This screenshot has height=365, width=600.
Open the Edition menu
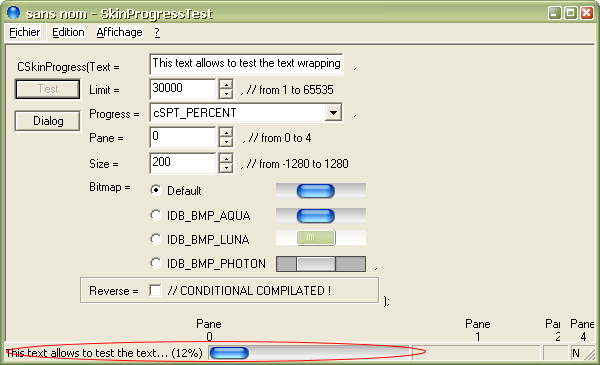click(68, 33)
